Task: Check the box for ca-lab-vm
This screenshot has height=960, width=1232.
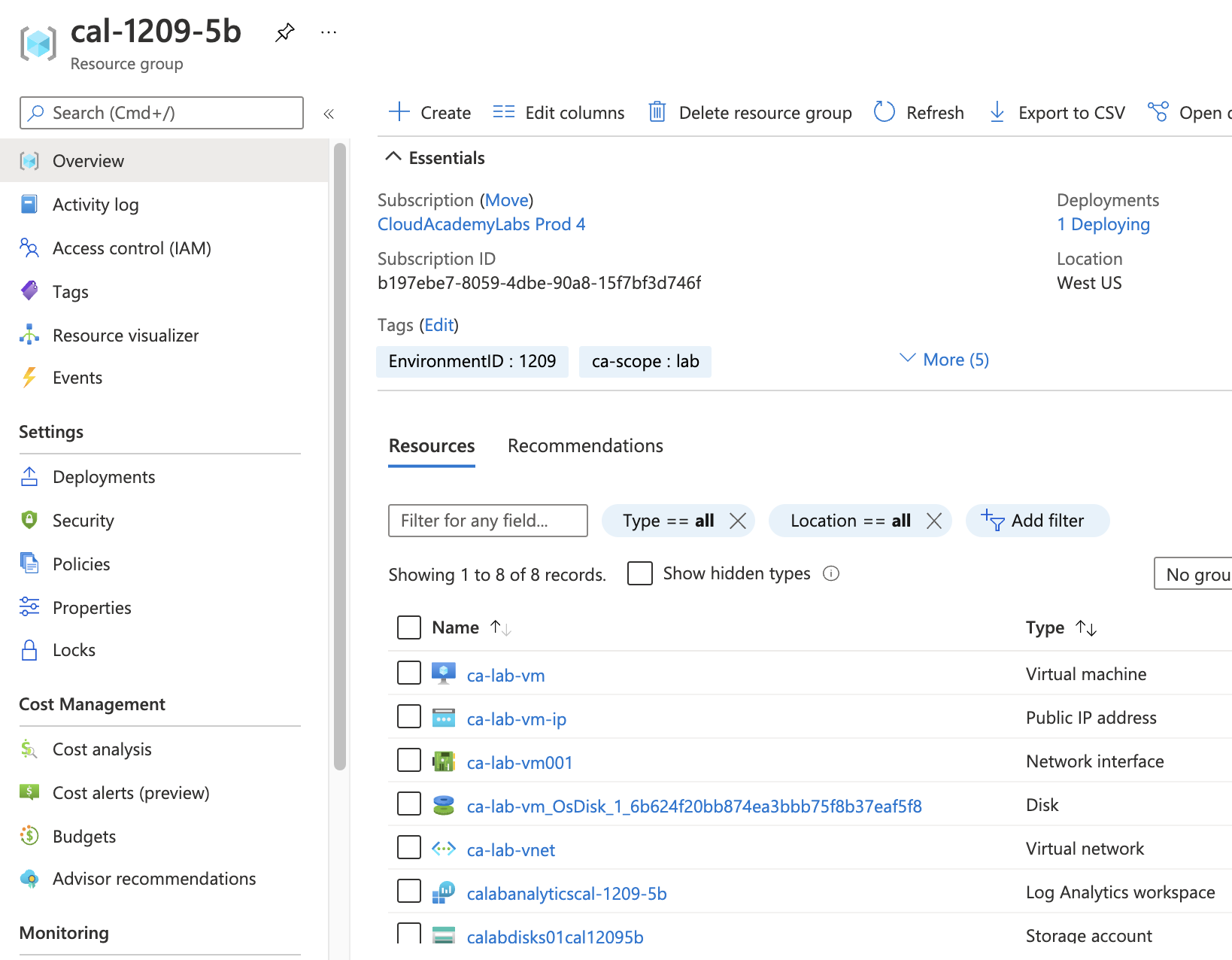Action: (x=409, y=673)
